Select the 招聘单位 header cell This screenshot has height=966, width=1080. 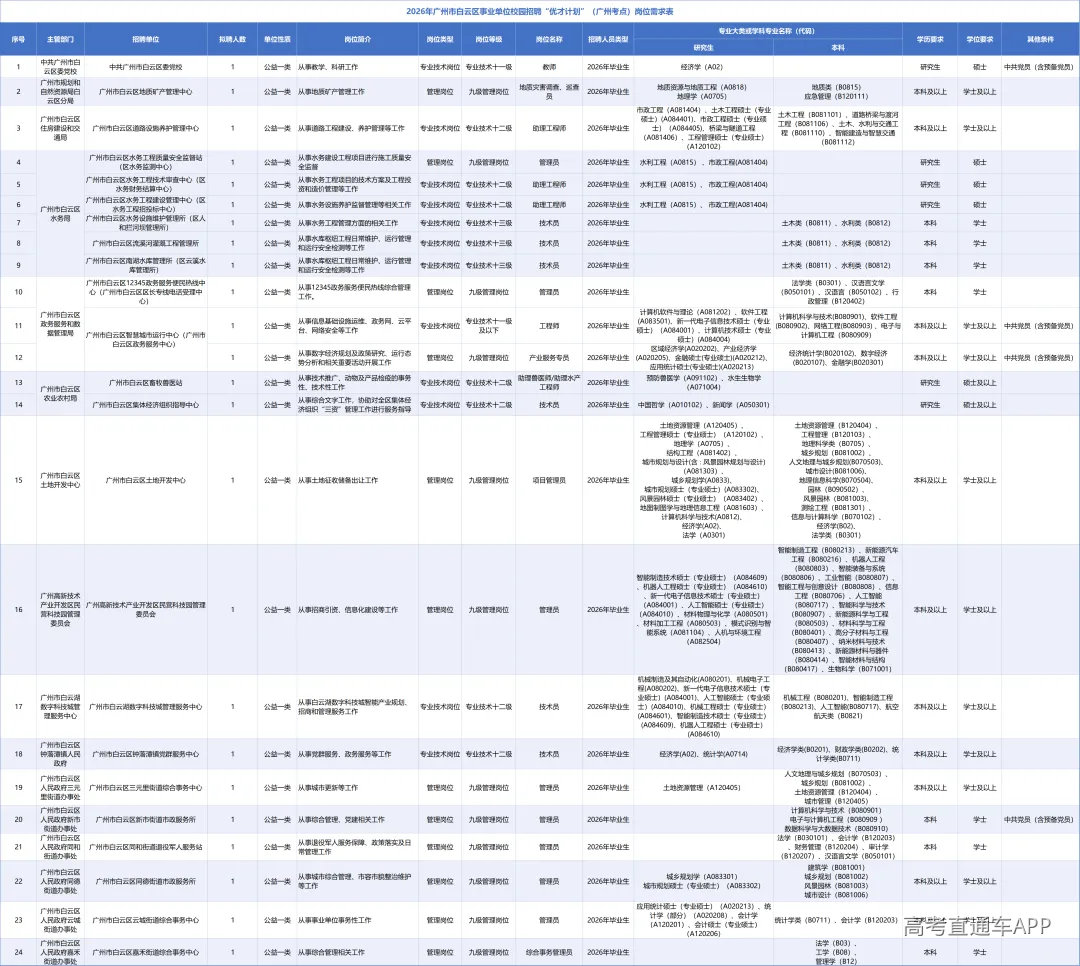click(x=145, y=39)
